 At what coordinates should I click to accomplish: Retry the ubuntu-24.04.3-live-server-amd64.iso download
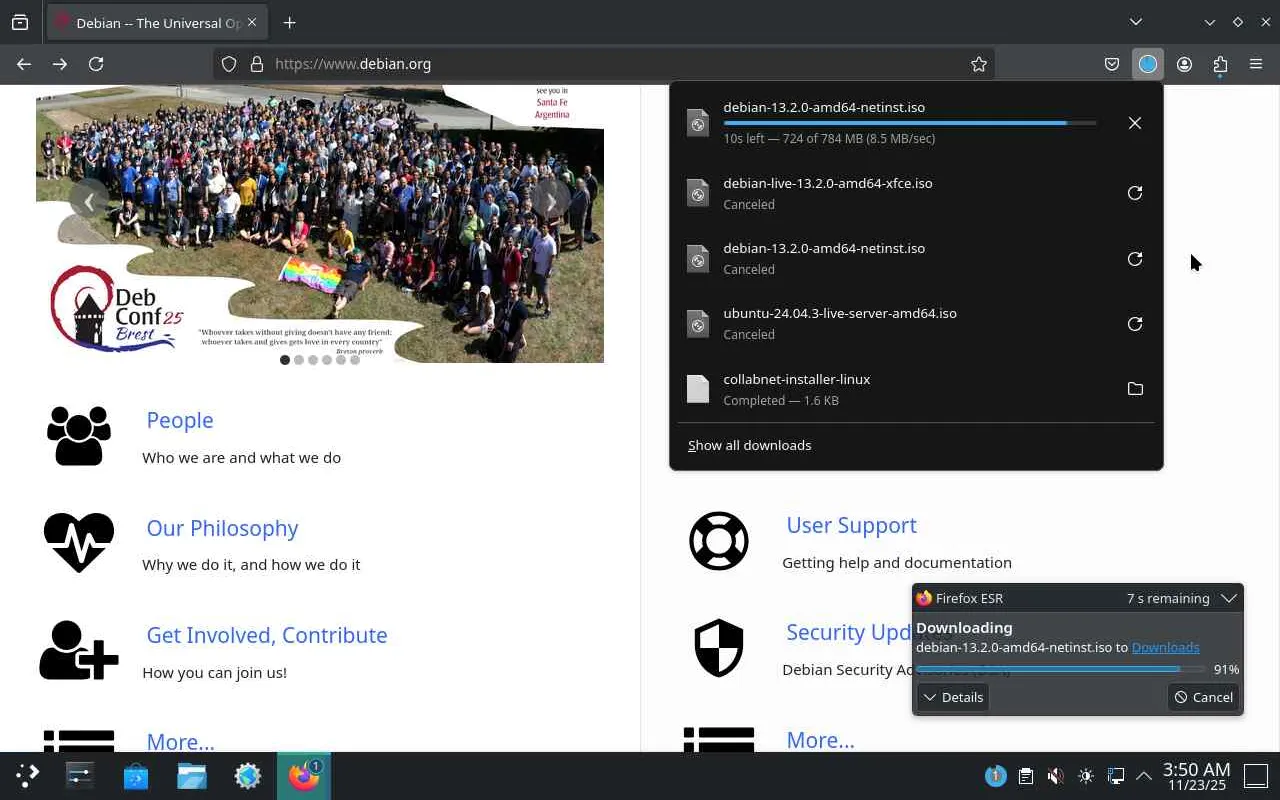(x=1135, y=324)
